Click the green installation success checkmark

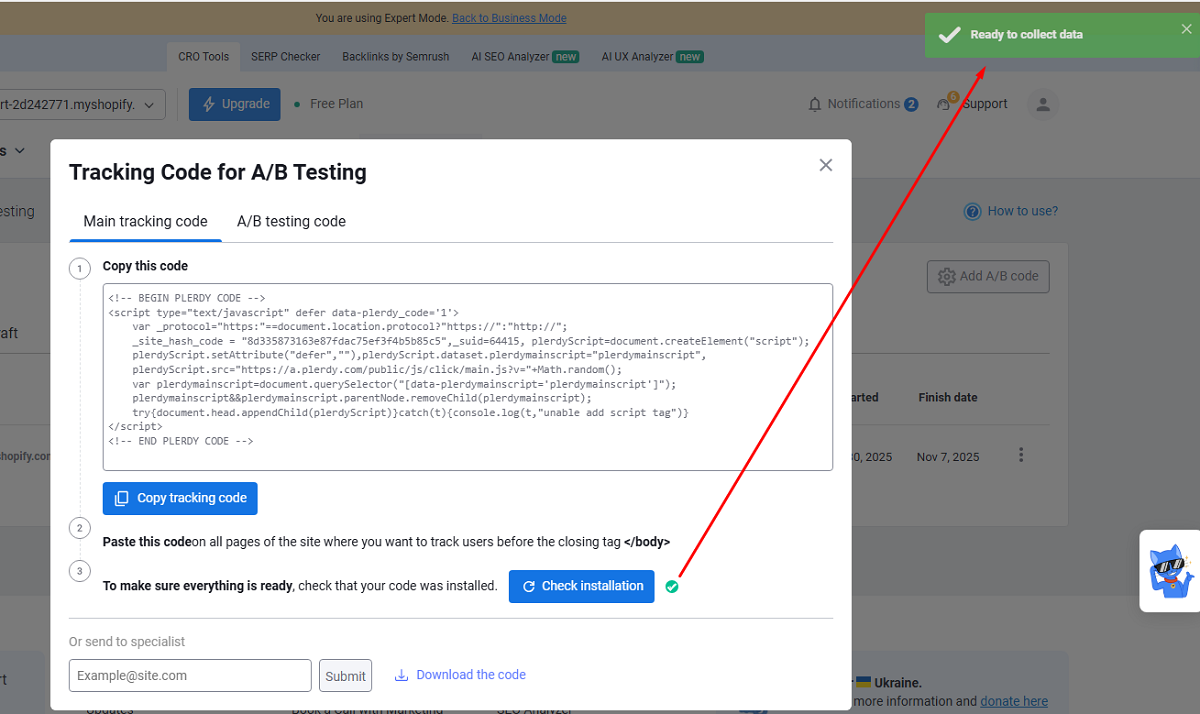(672, 587)
